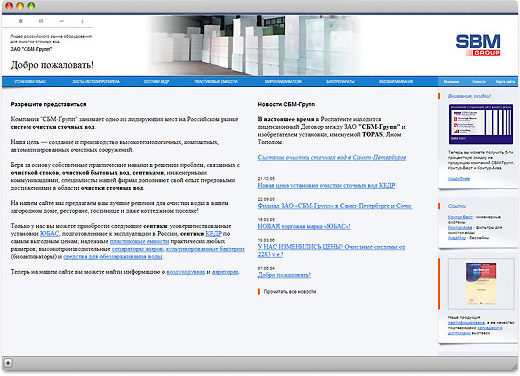520x376 pixels.
Task: Click the Новости СБМ-Групп heading
Action: point(286,104)
